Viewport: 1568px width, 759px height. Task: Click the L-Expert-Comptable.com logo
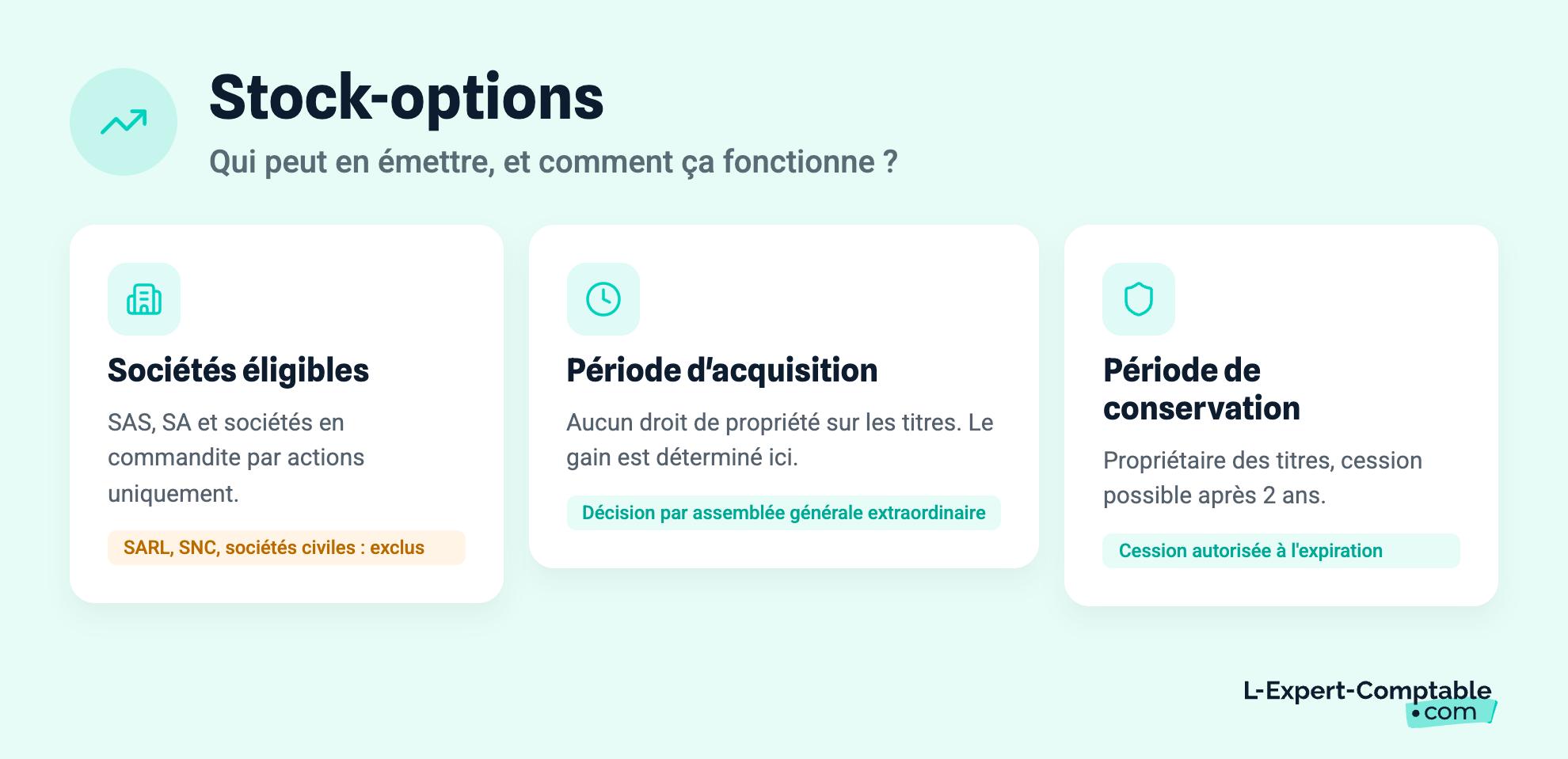(x=1370, y=702)
